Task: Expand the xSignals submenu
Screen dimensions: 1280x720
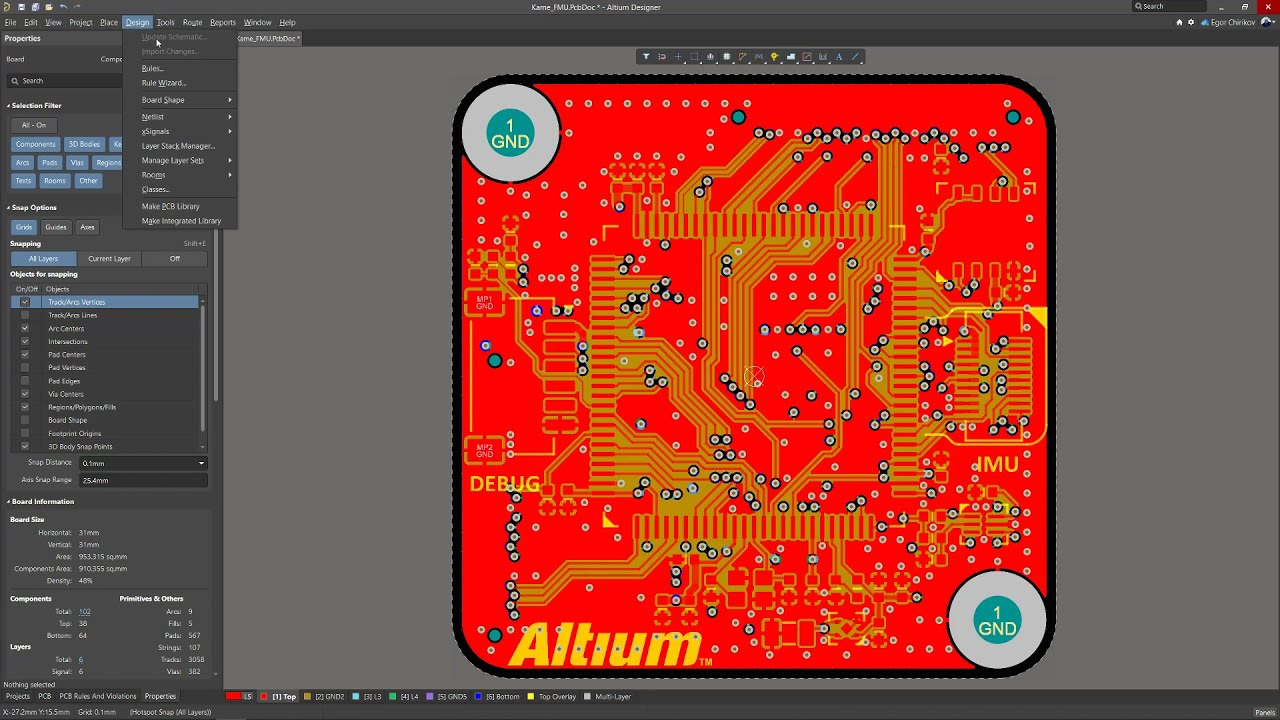Action: point(180,131)
